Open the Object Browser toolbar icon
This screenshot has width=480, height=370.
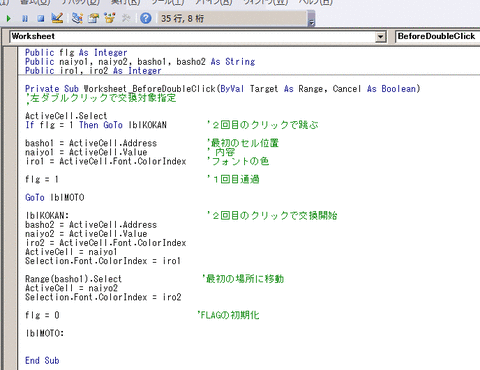tap(110, 18)
